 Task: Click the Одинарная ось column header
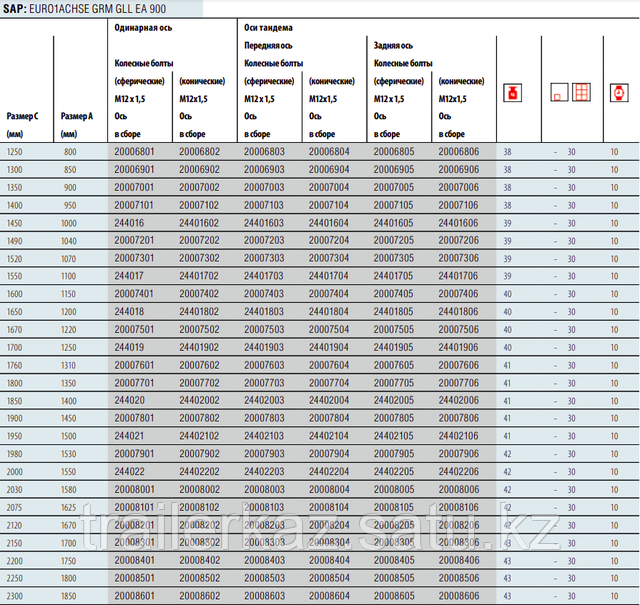click(x=143, y=28)
